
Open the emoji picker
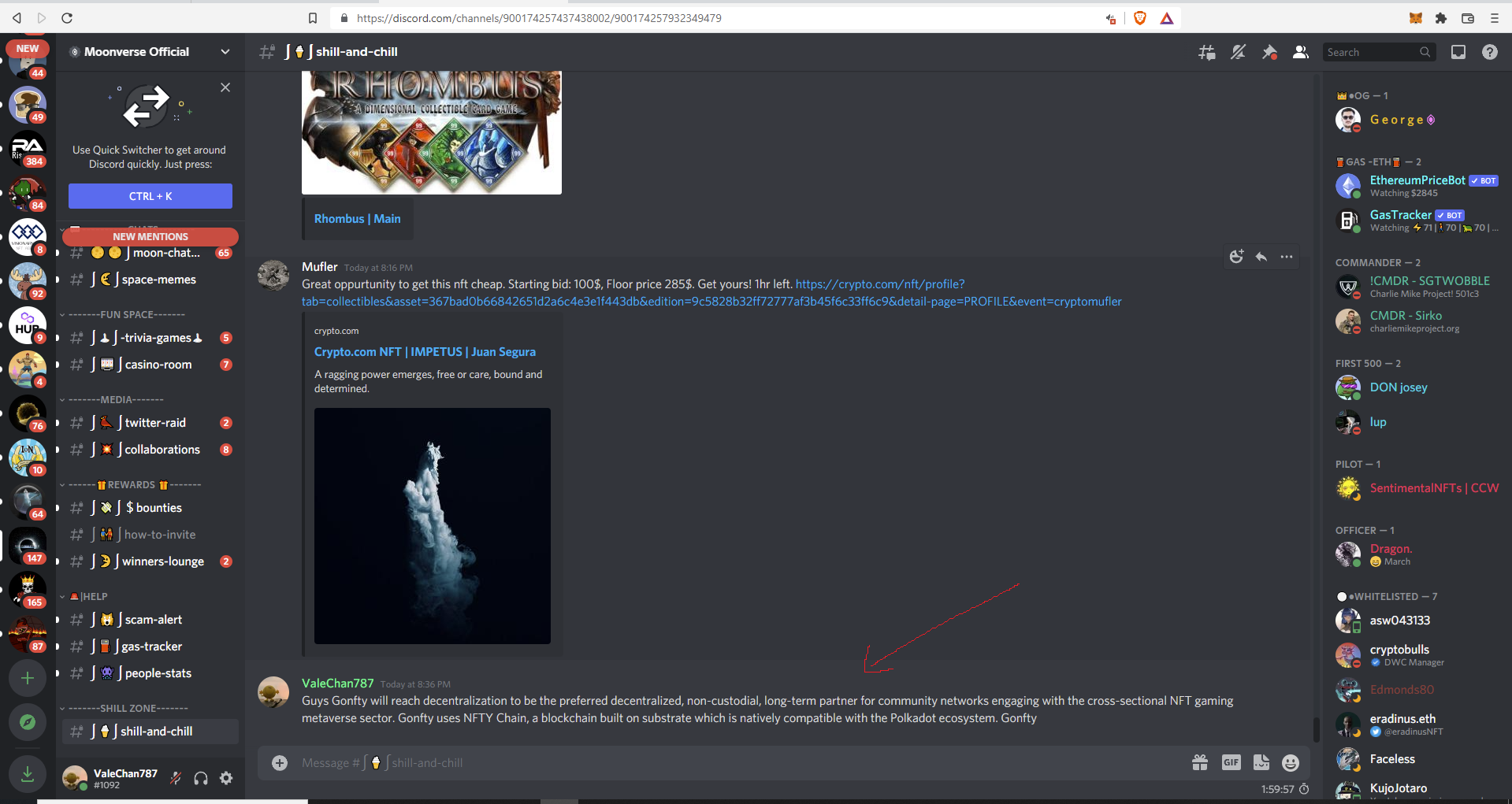tap(1291, 762)
